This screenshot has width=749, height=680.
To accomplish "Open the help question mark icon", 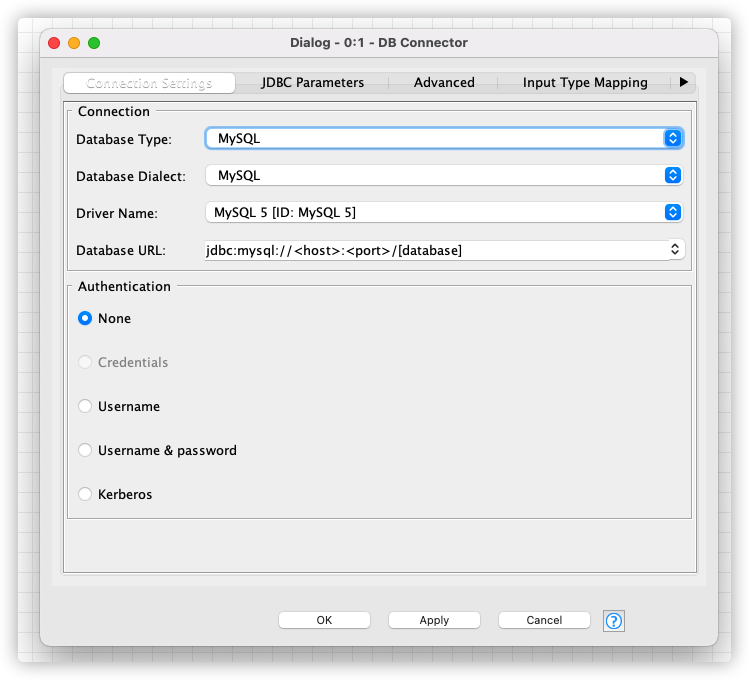I will click(x=613, y=621).
